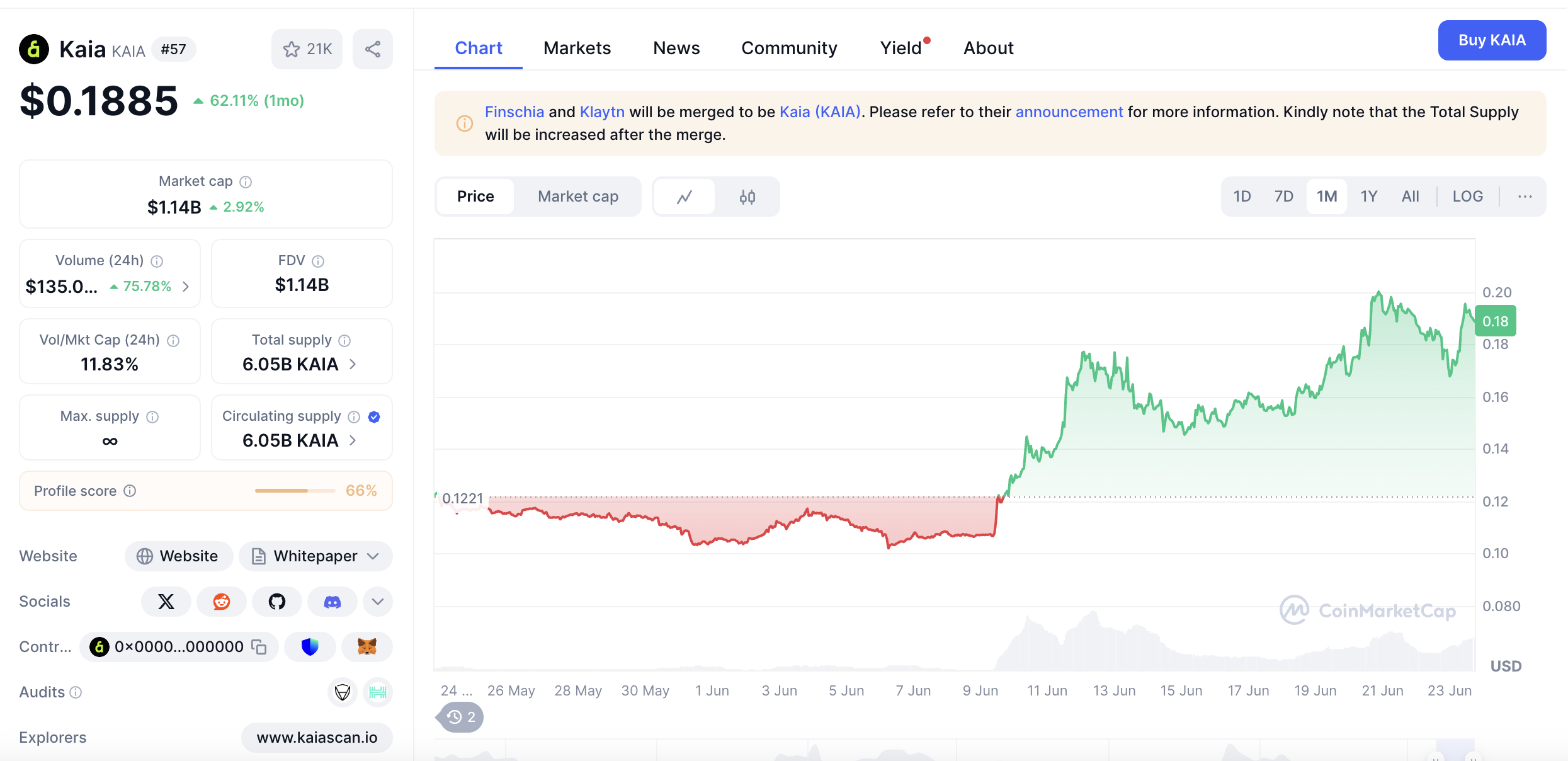The image size is (1568, 761).
Task: Open the Reddit social link
Action: click(x=222, y=602)
